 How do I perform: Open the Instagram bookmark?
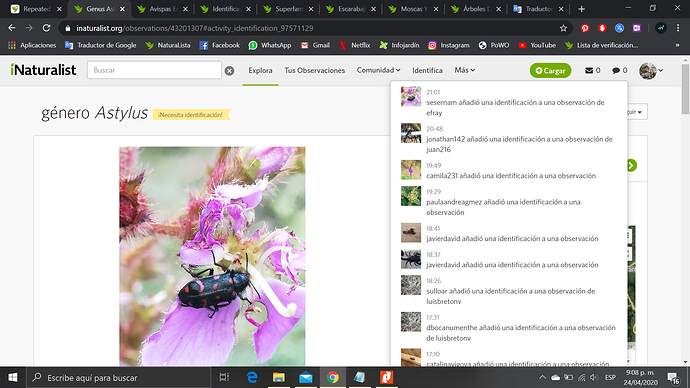[449, 45]
